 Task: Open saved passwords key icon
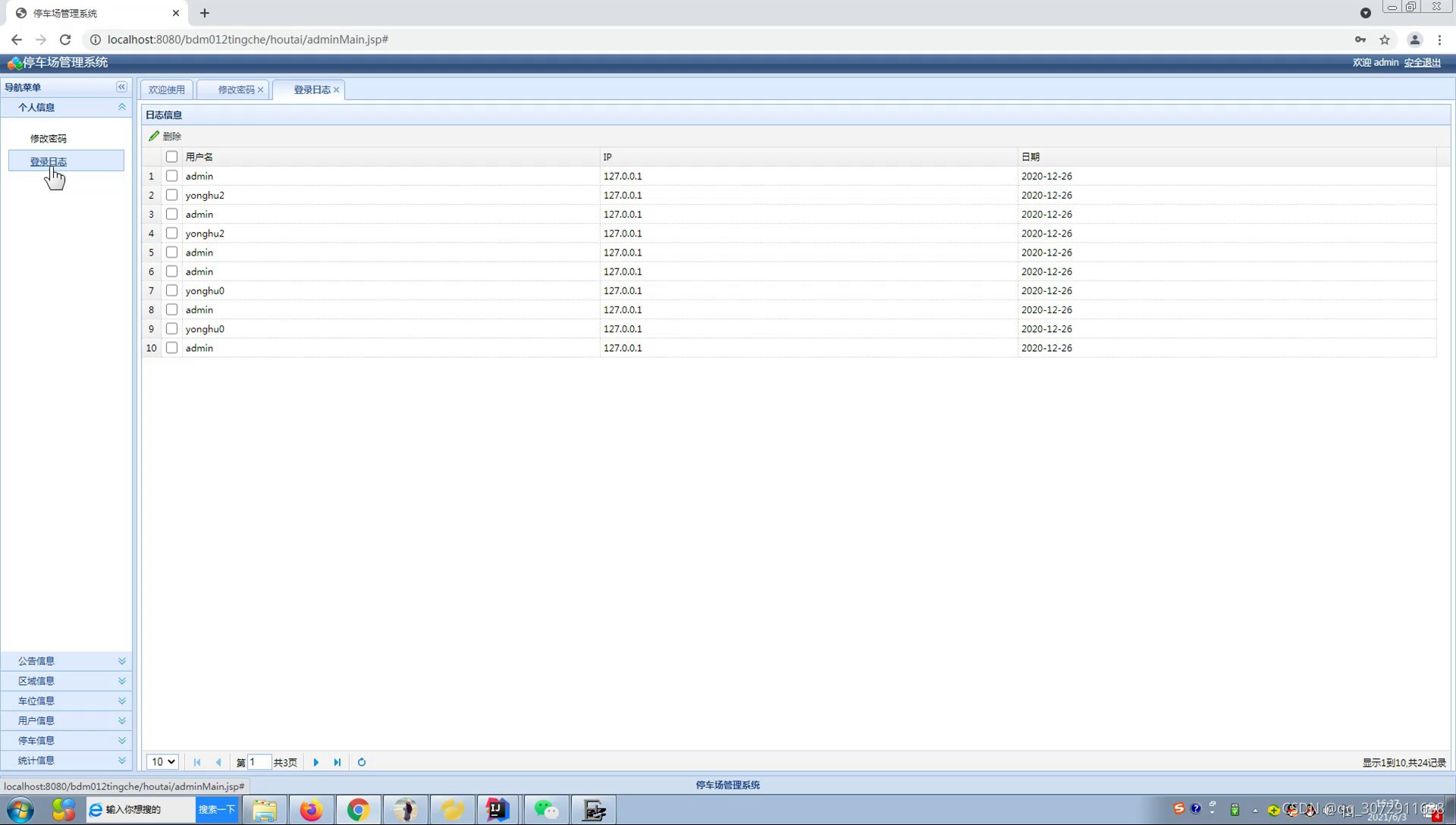pyautogui.click(x=1360, y=39)
